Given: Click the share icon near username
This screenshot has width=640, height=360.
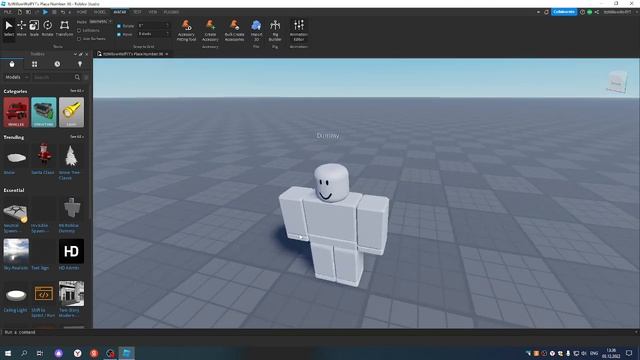Looking at the screenshot, I should (x=597, y=12).
